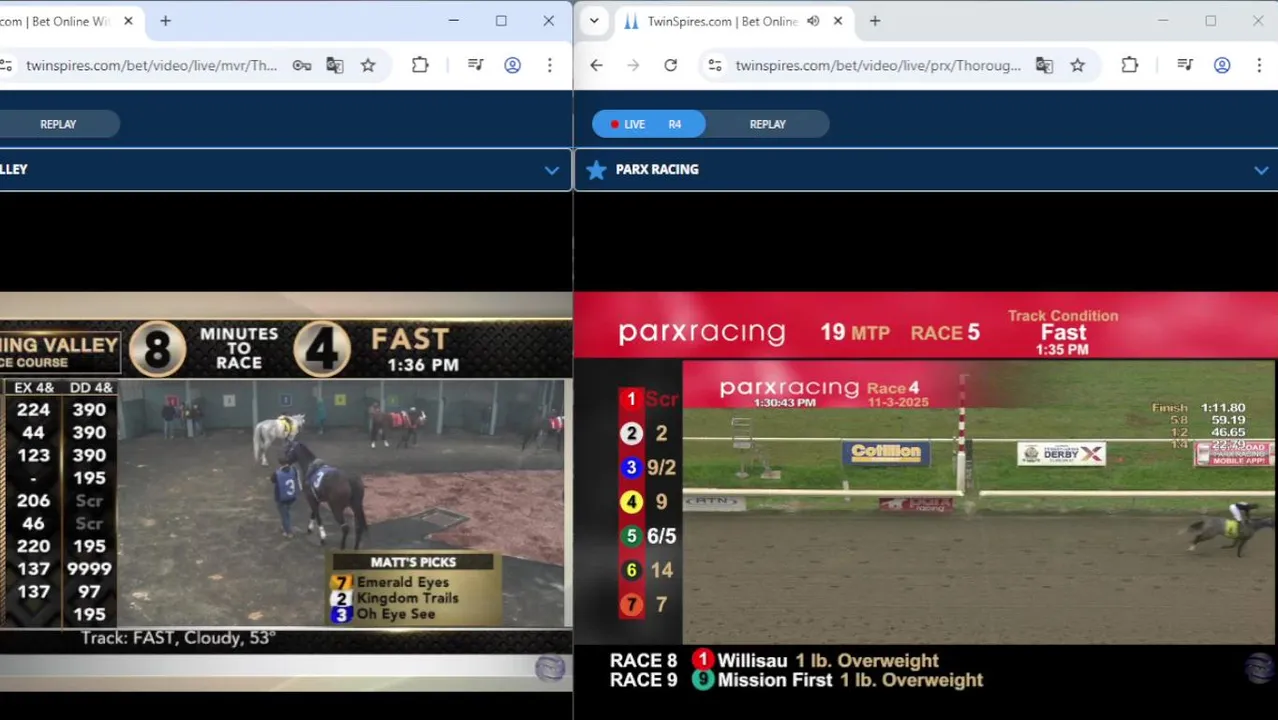Open profile avatar in left browser window
The height and width of the screenshot is (720, 1278).
(512, 65)
